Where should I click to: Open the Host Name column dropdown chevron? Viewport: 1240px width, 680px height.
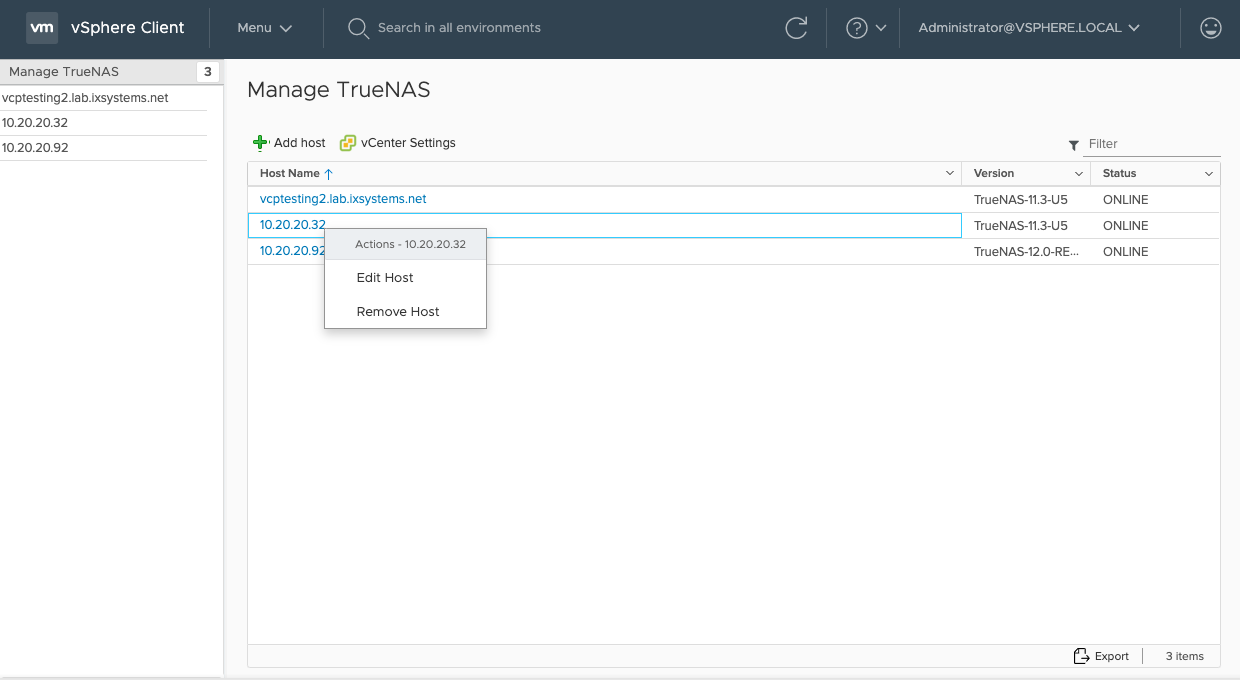[949, 174]
